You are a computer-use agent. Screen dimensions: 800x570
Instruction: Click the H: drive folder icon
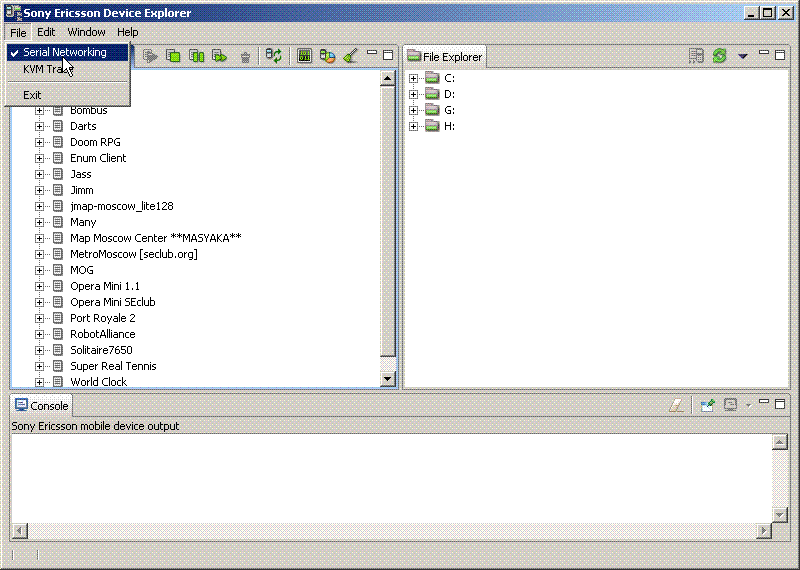(x=432, y=126)
